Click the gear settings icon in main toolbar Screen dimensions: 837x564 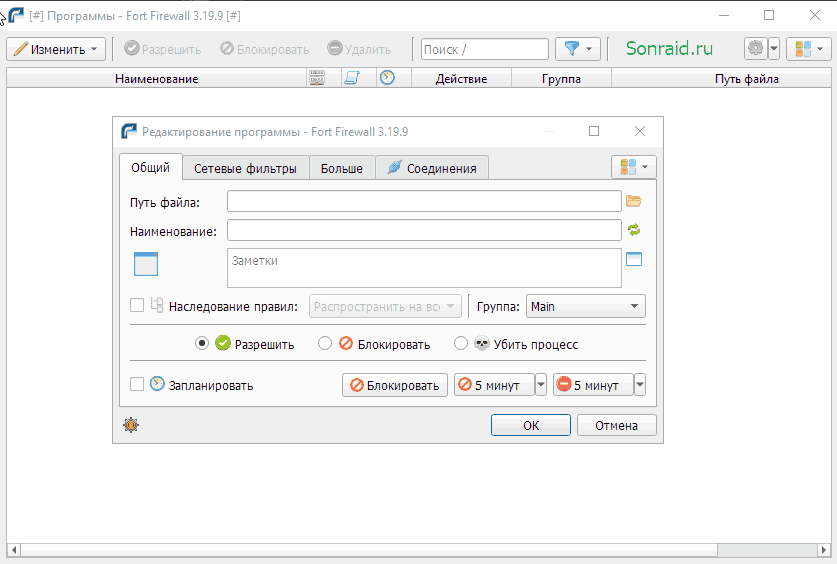[755, 49]
